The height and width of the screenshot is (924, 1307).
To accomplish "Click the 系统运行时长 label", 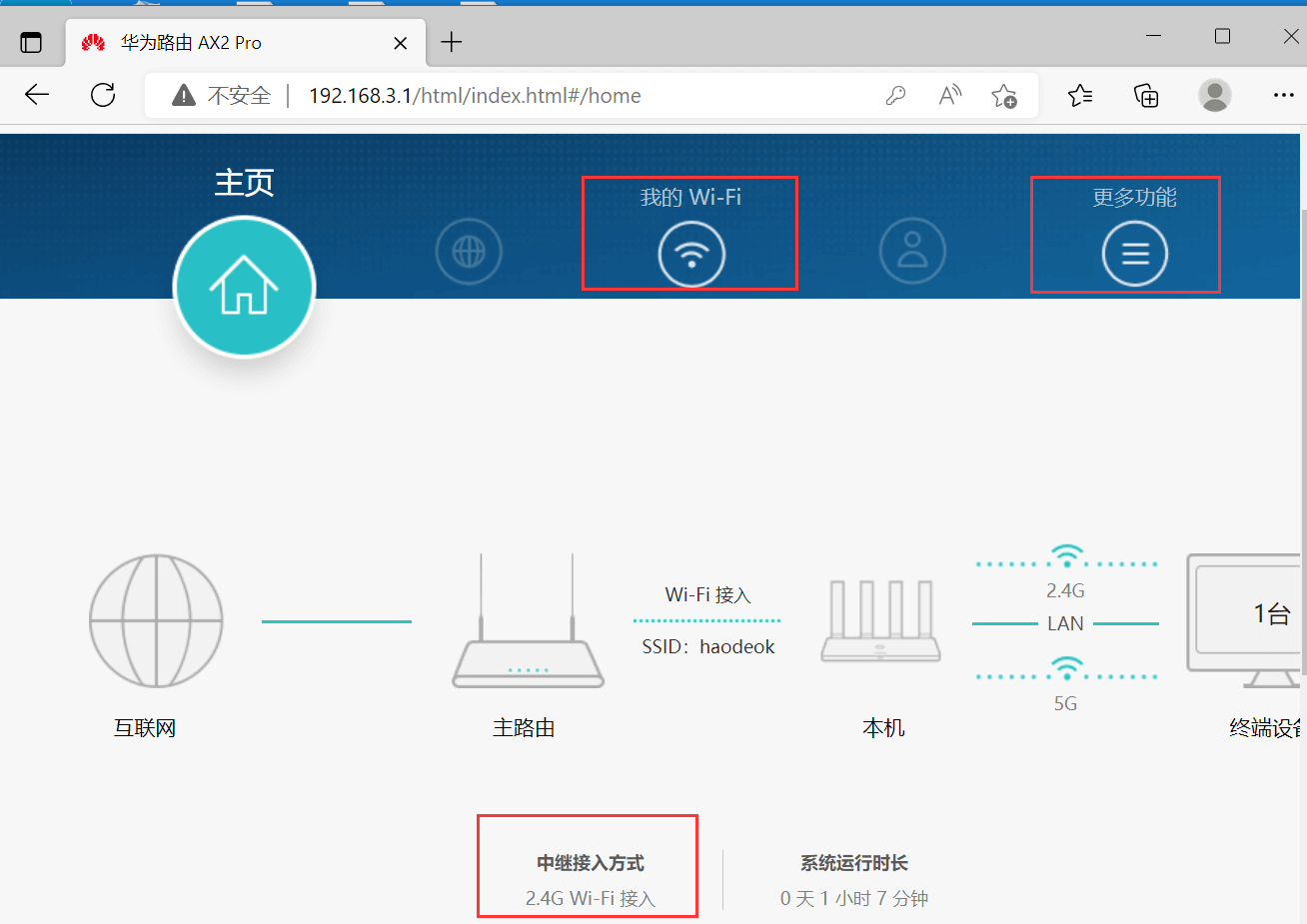I will [x=853, y=863].
